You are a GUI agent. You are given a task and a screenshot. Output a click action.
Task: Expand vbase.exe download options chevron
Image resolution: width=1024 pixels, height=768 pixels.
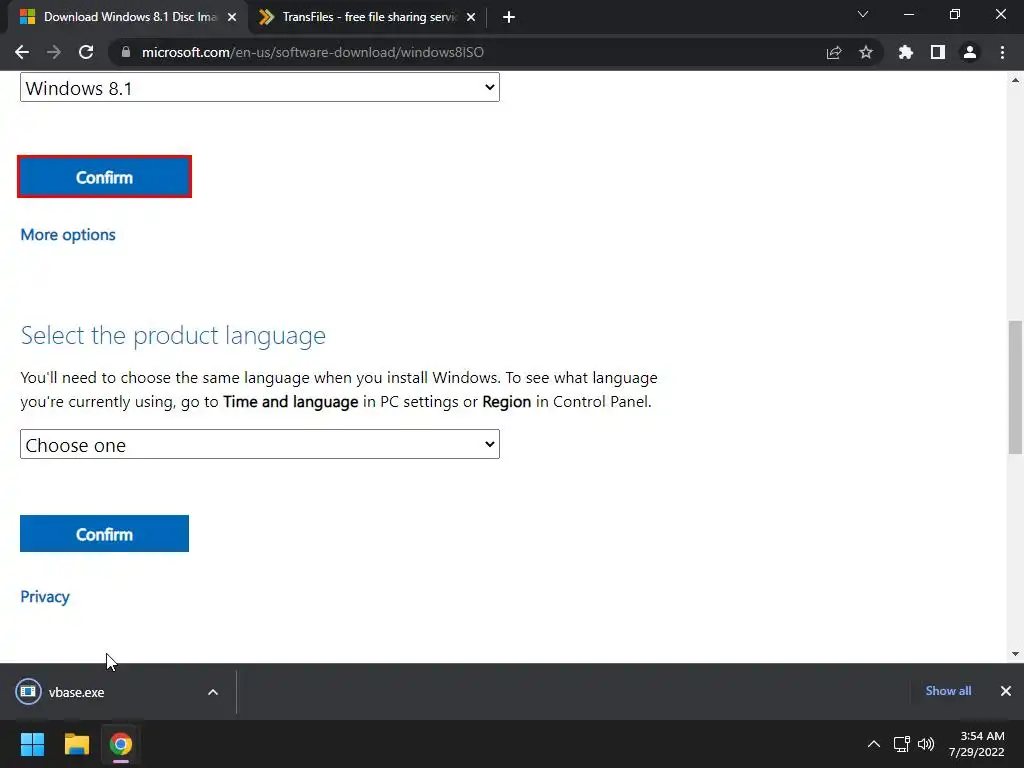(x=213, y=692)
